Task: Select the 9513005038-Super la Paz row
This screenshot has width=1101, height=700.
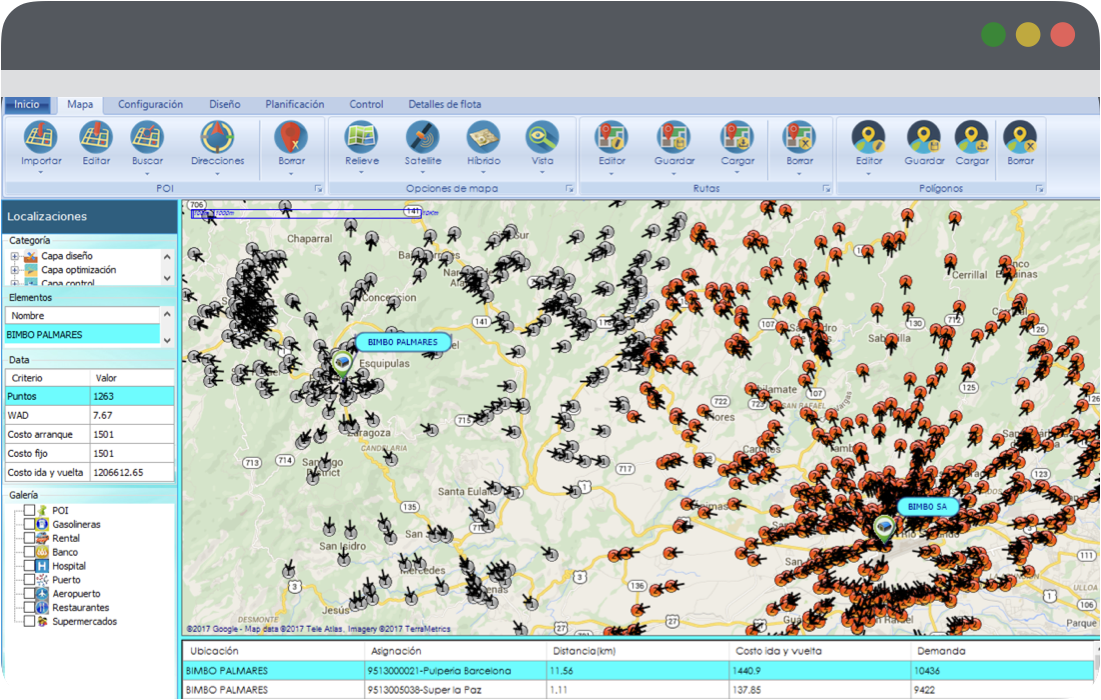Action: pos(638,690)
